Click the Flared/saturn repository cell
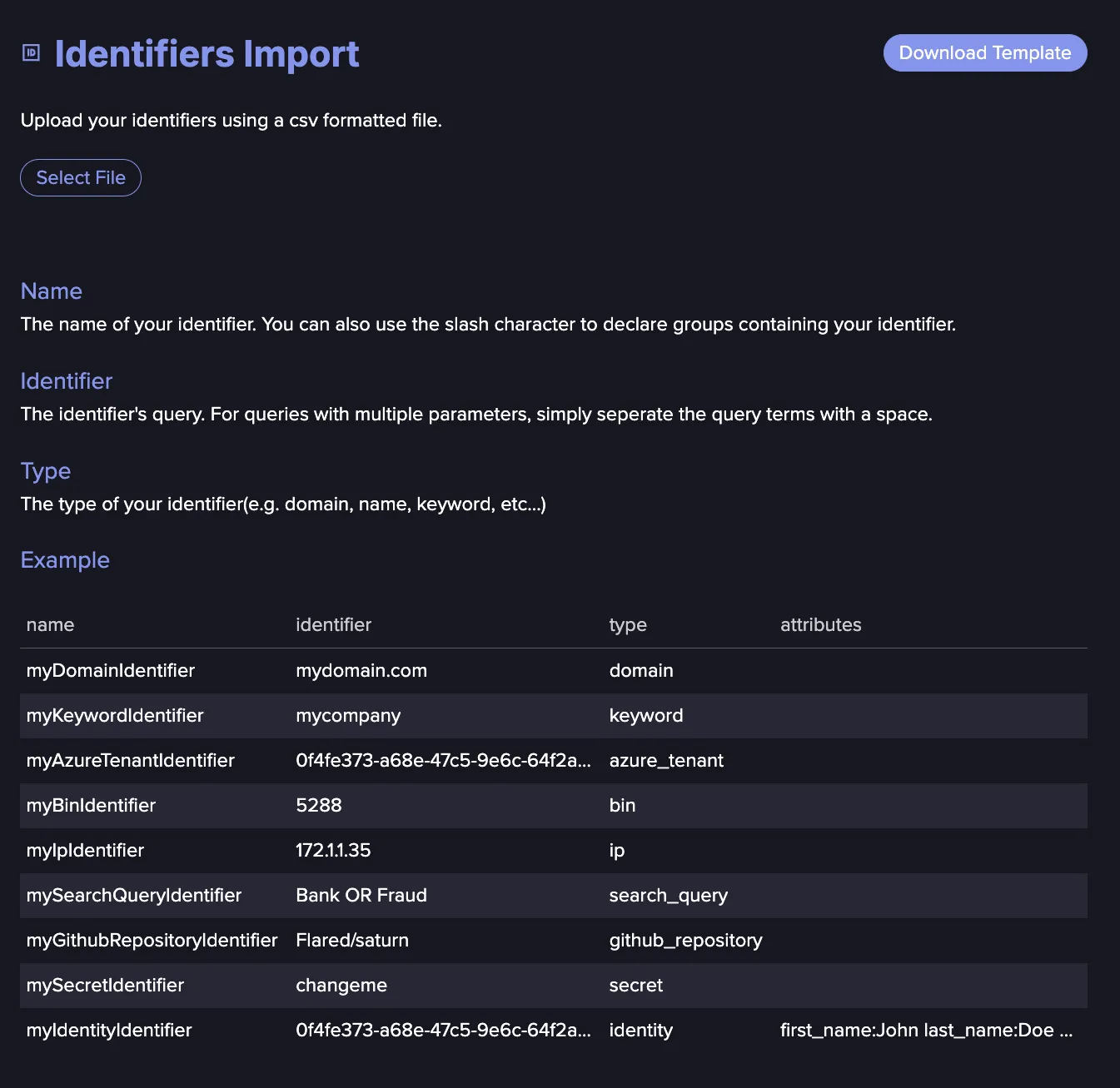This screenshot has width=1120, height=1088. [352, 941]
